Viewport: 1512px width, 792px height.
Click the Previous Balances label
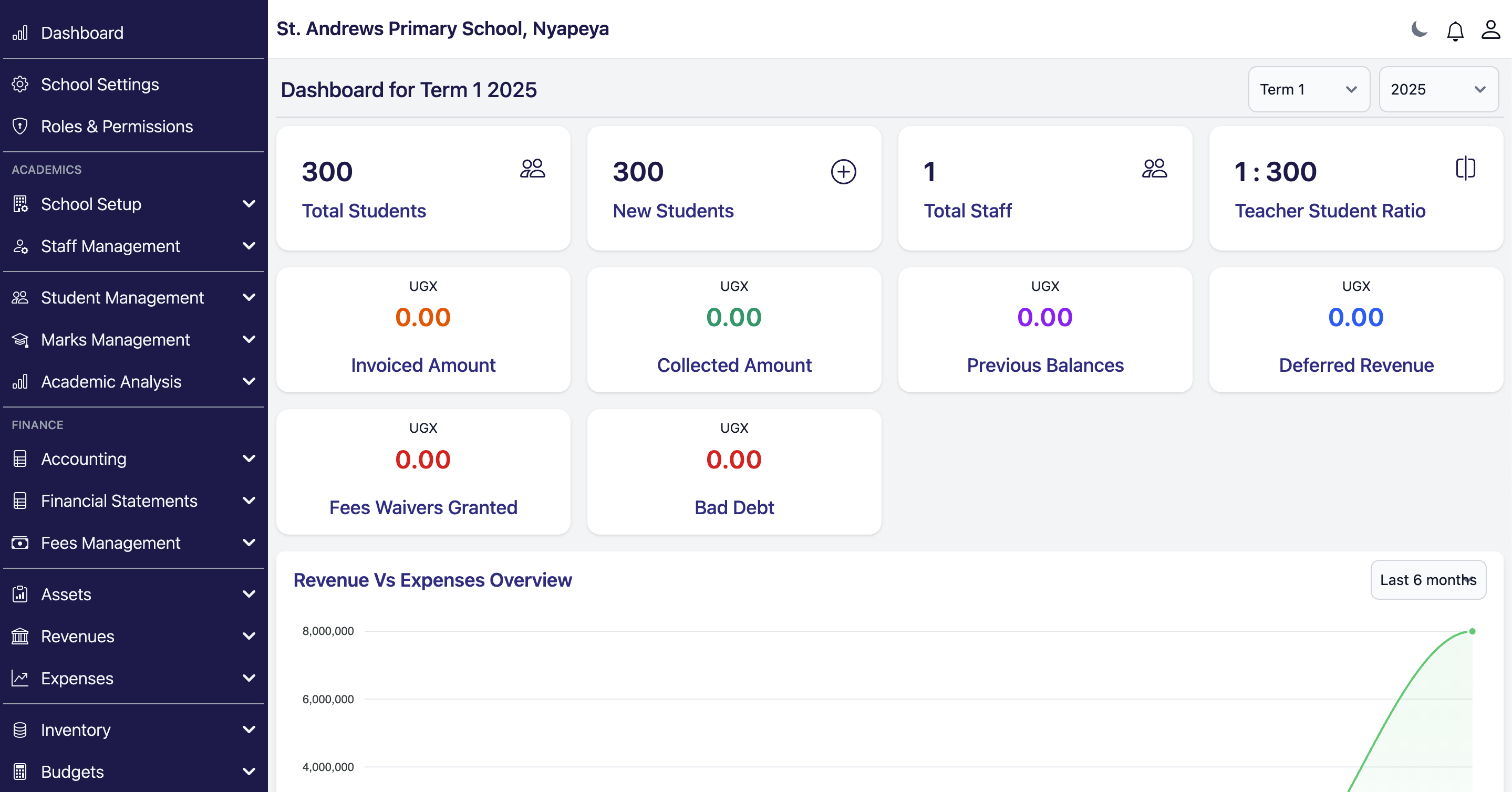point(1045,366)
